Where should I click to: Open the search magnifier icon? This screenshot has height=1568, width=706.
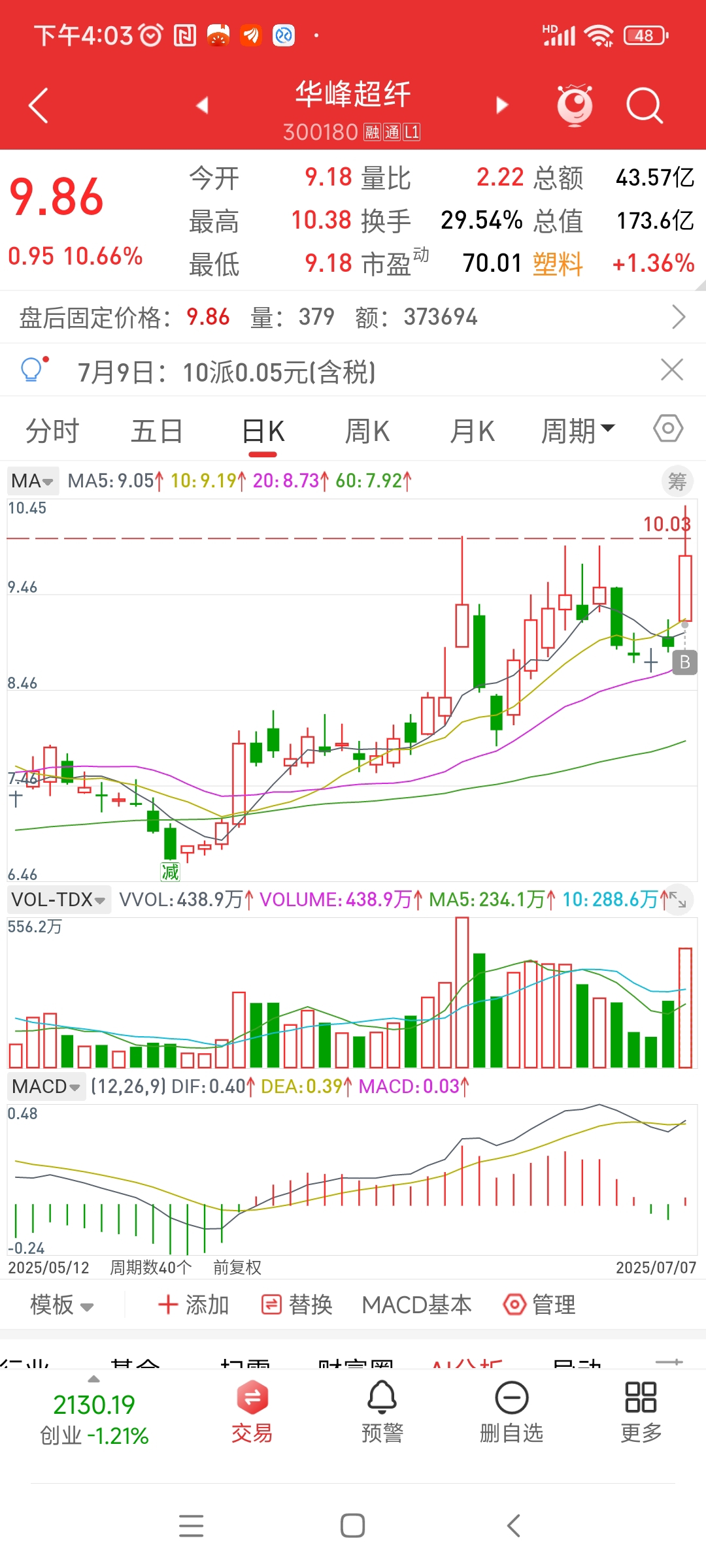[645, 105]
